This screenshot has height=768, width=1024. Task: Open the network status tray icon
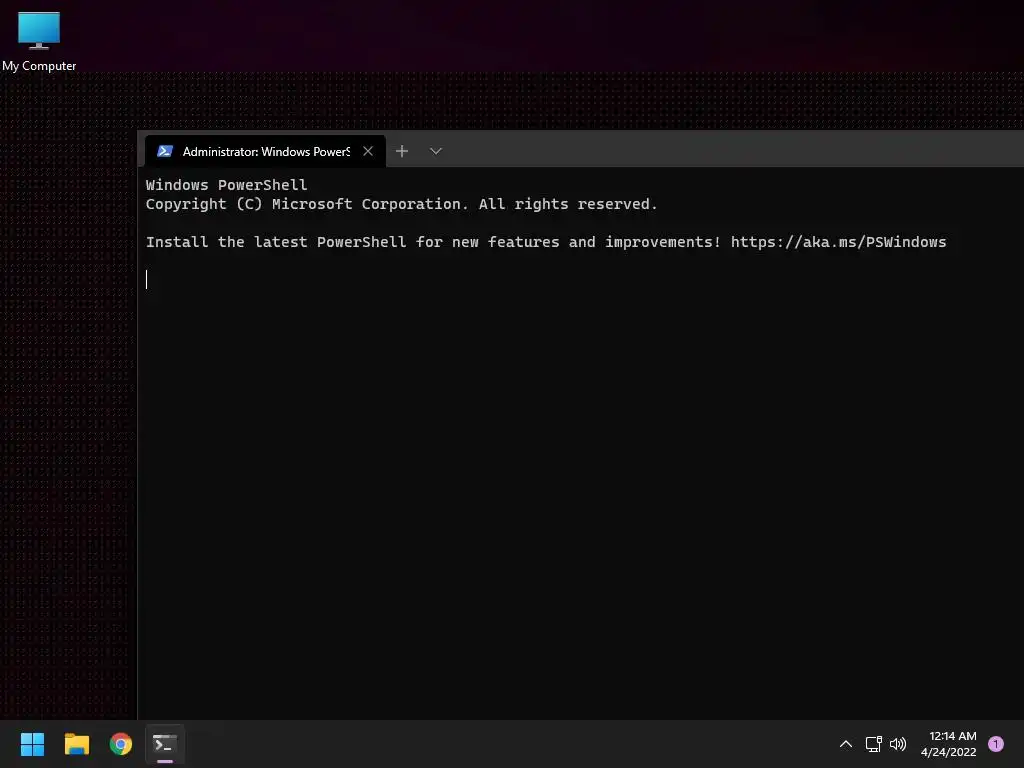click(873, 744)
